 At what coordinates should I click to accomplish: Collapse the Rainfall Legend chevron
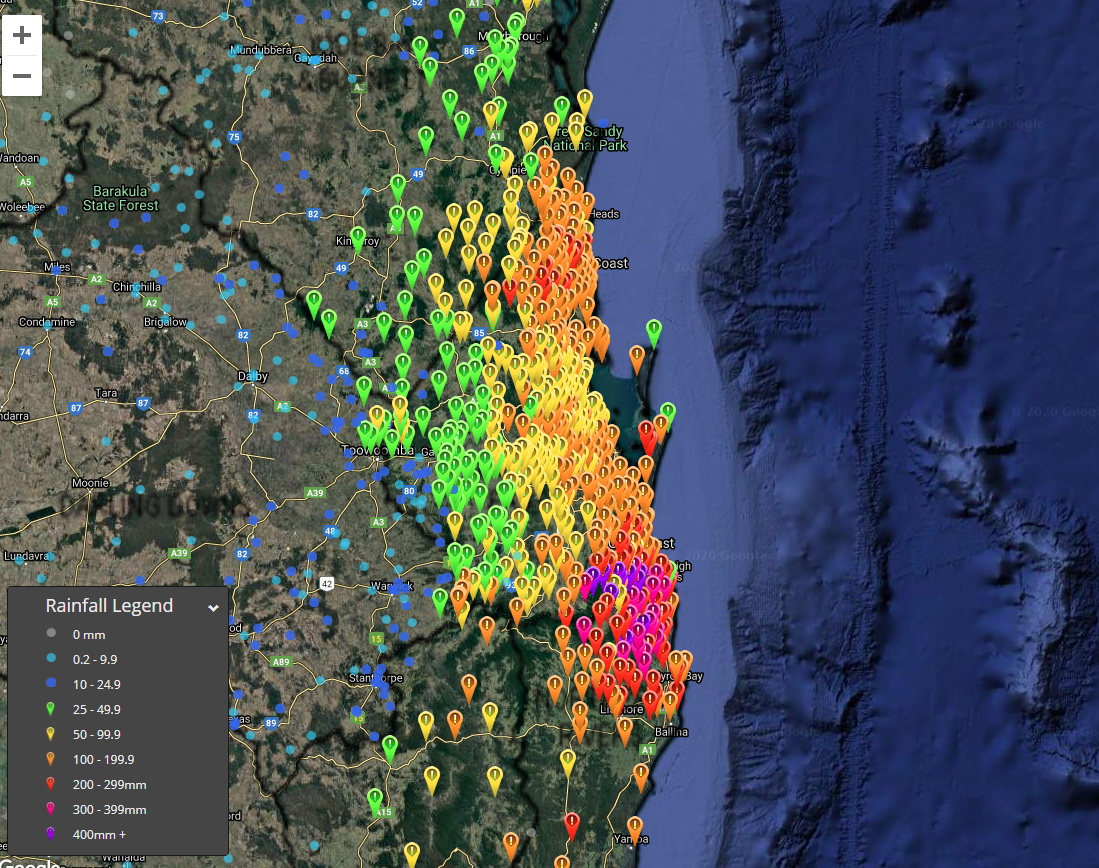coord(213,608)
